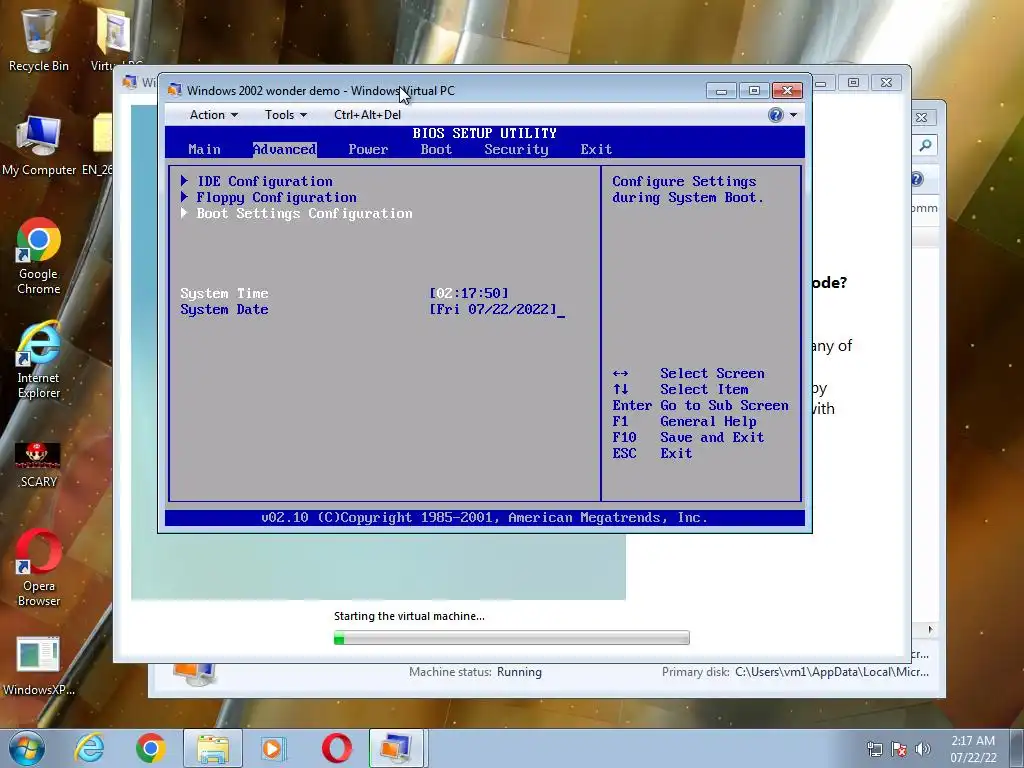Click Windows Virtual PC taskbar icon
Viewport: 1024px width, 768px height.
tap(397, 748)
